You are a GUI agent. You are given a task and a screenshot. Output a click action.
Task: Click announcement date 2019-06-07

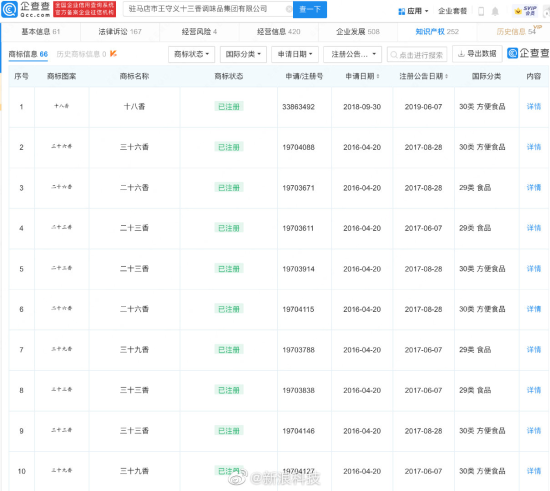[423, 107]
